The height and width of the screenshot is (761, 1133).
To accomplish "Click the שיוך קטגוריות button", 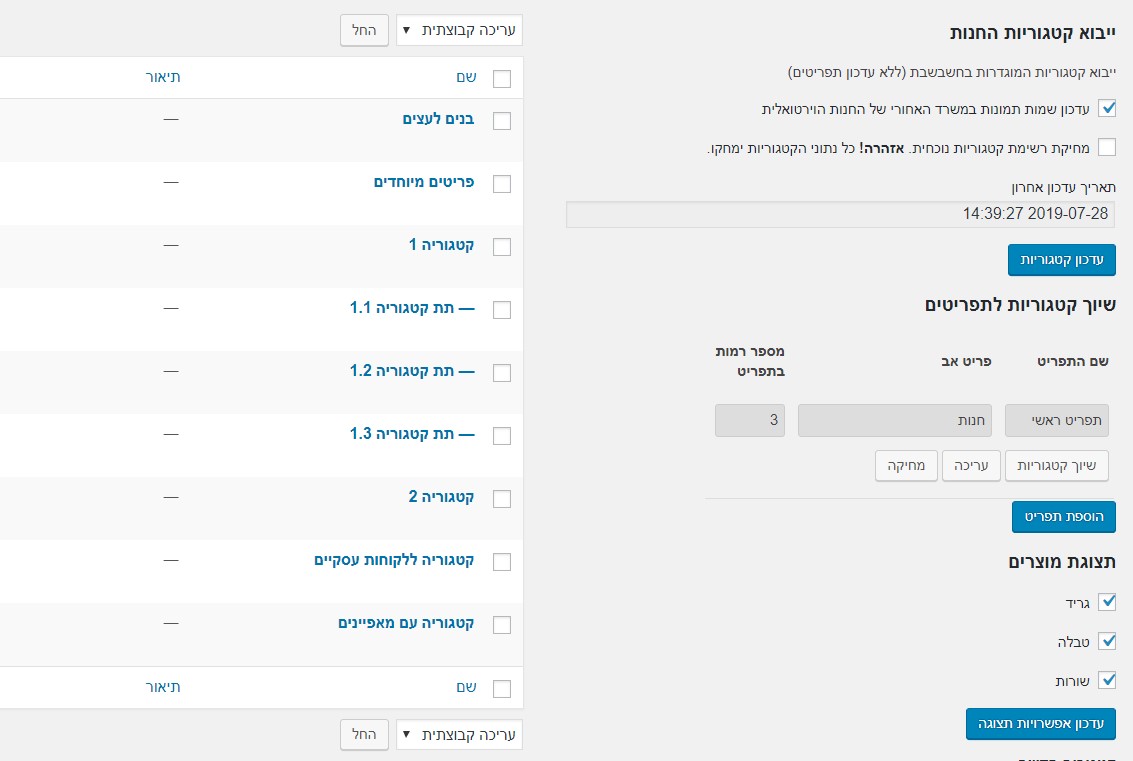I will point(1056,466).
